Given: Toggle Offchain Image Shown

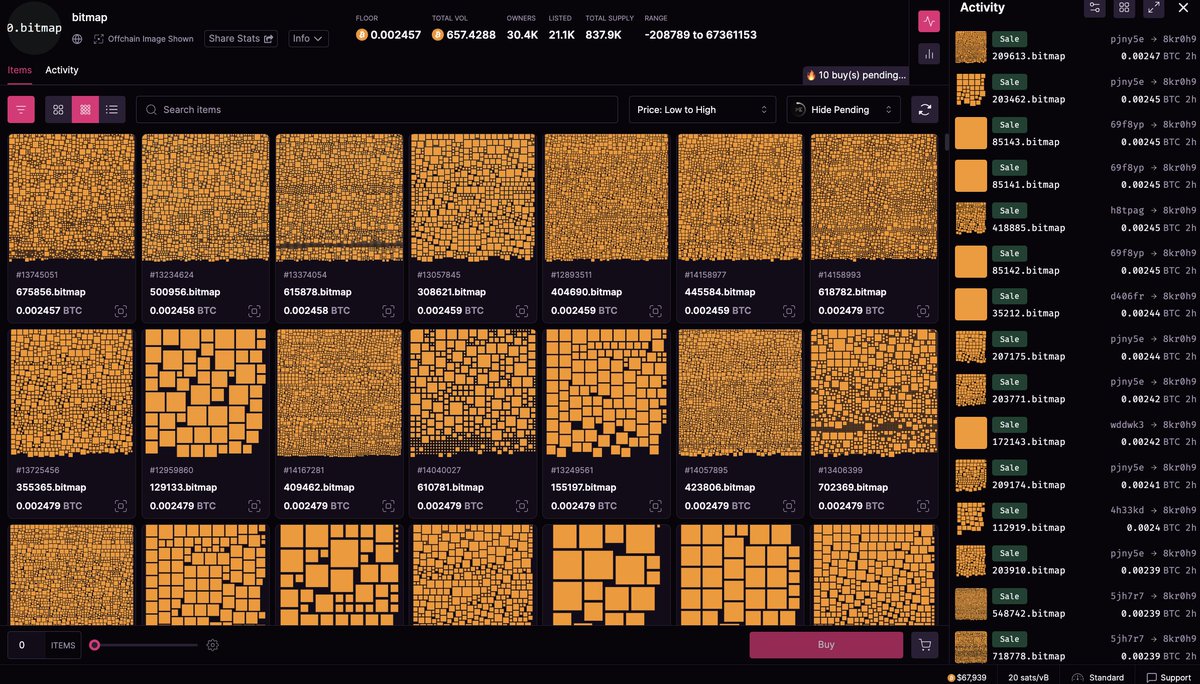Looking at the screenshot, I should (x=144, y=39).
